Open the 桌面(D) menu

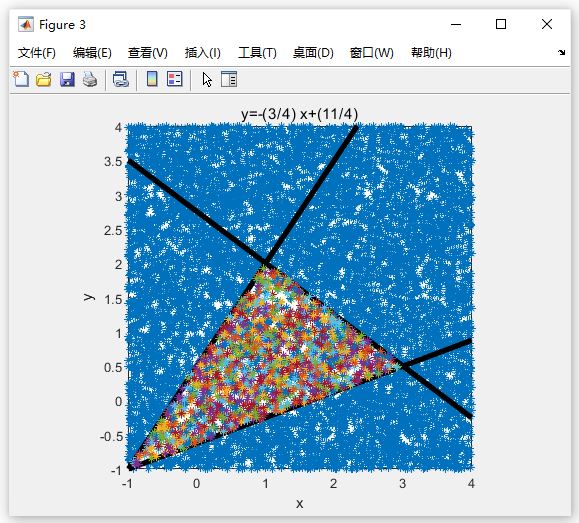[313, 53]
